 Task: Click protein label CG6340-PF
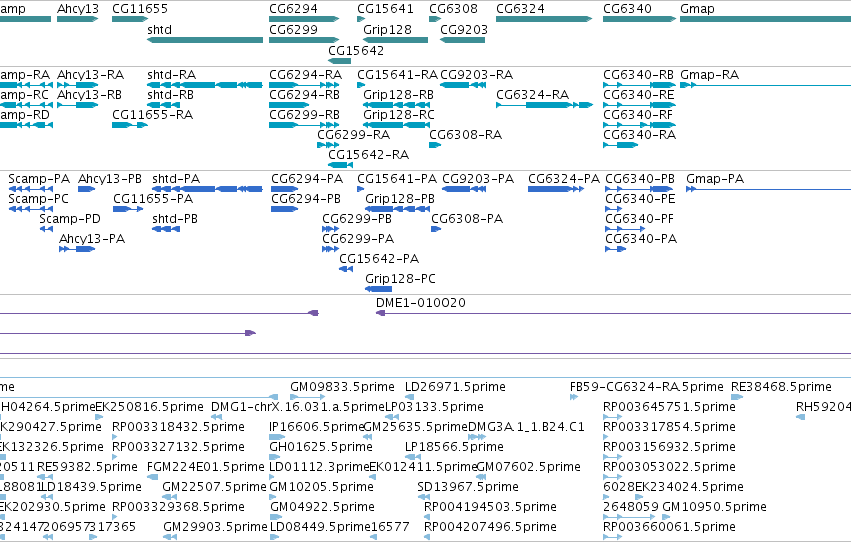639,219
